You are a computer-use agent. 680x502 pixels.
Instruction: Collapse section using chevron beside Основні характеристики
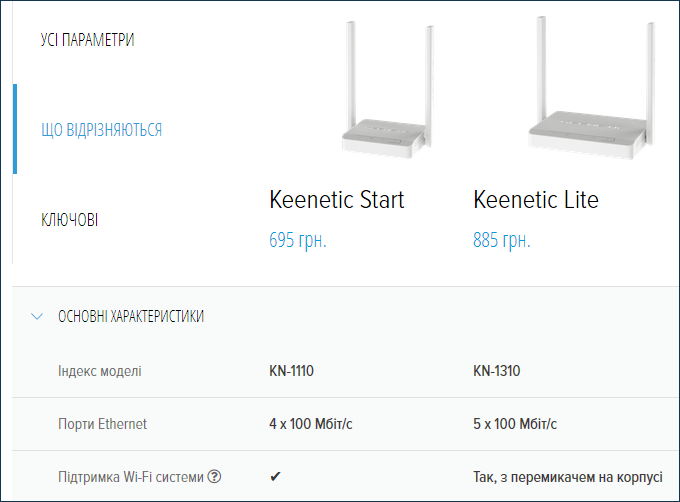click(x=37, y=316)
